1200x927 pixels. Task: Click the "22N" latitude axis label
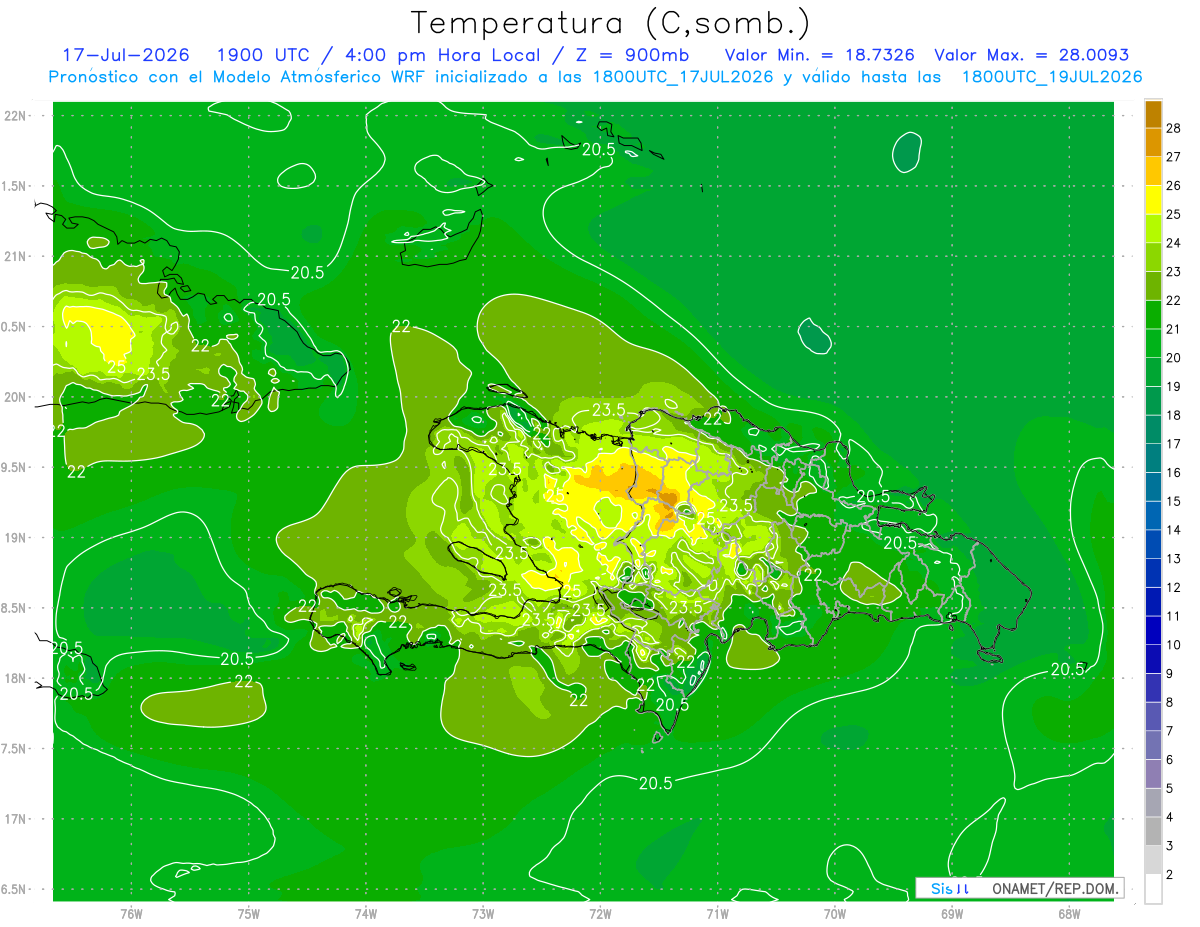click(16, 115)
